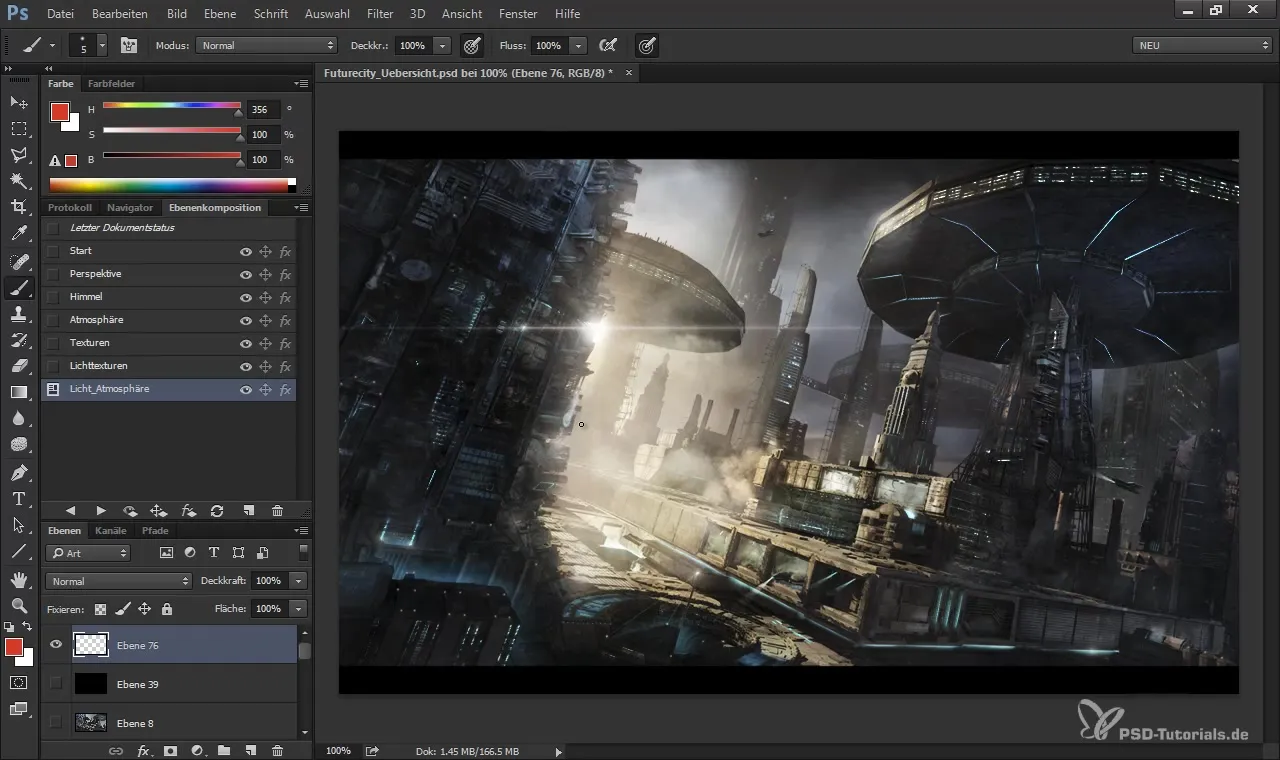Select the History Brush tool
The width and height of the screenshot is (1280, 760).
click(19, 340)
